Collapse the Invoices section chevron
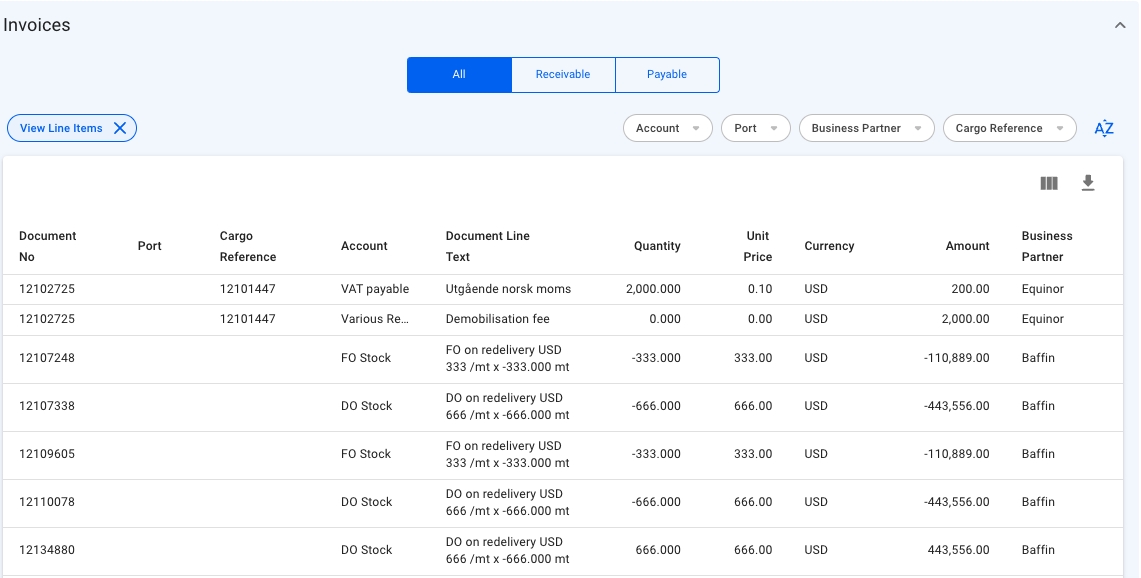The height and width of the screenshot is (578, 1141). (1120, 26)
